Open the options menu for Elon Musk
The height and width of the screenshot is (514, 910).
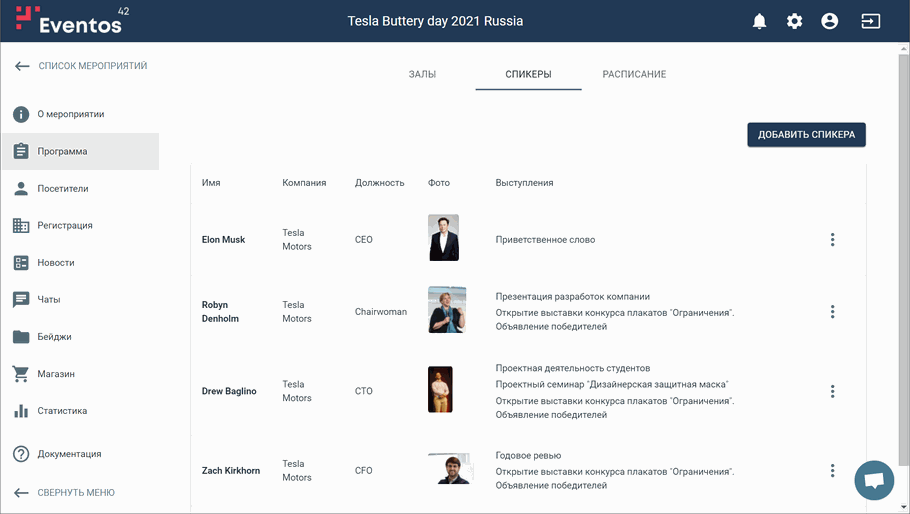832,240
